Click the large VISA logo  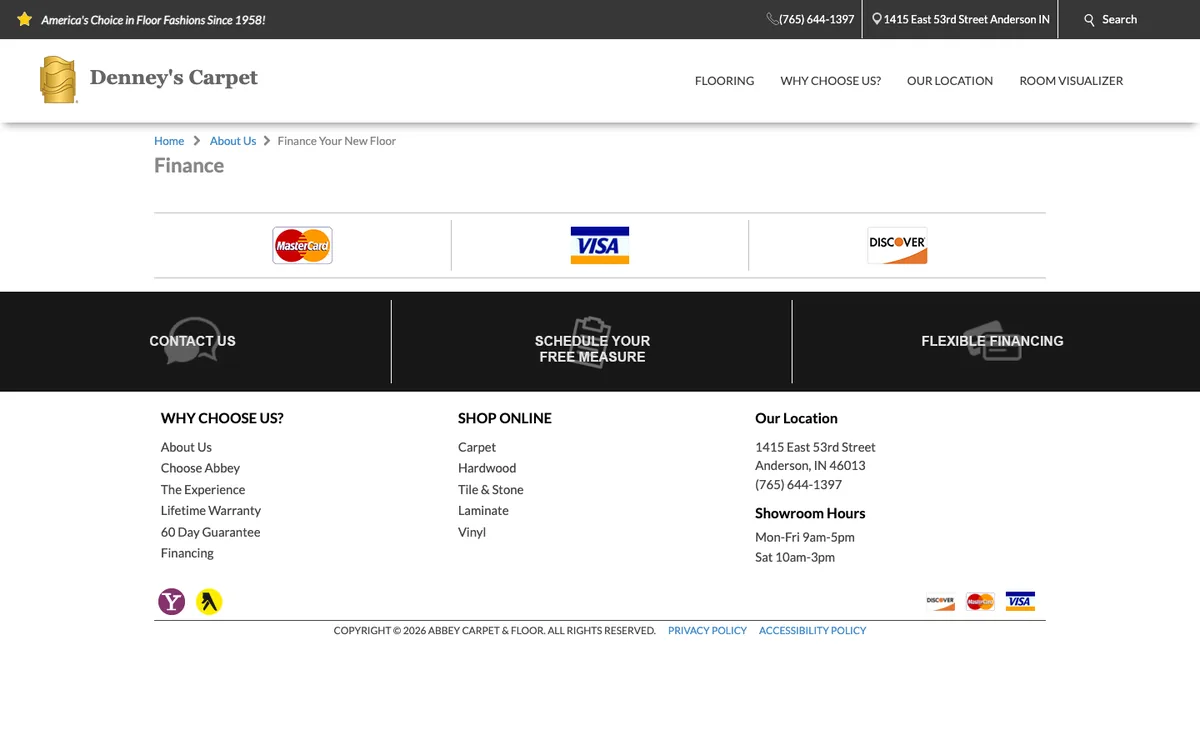(600, 245)
